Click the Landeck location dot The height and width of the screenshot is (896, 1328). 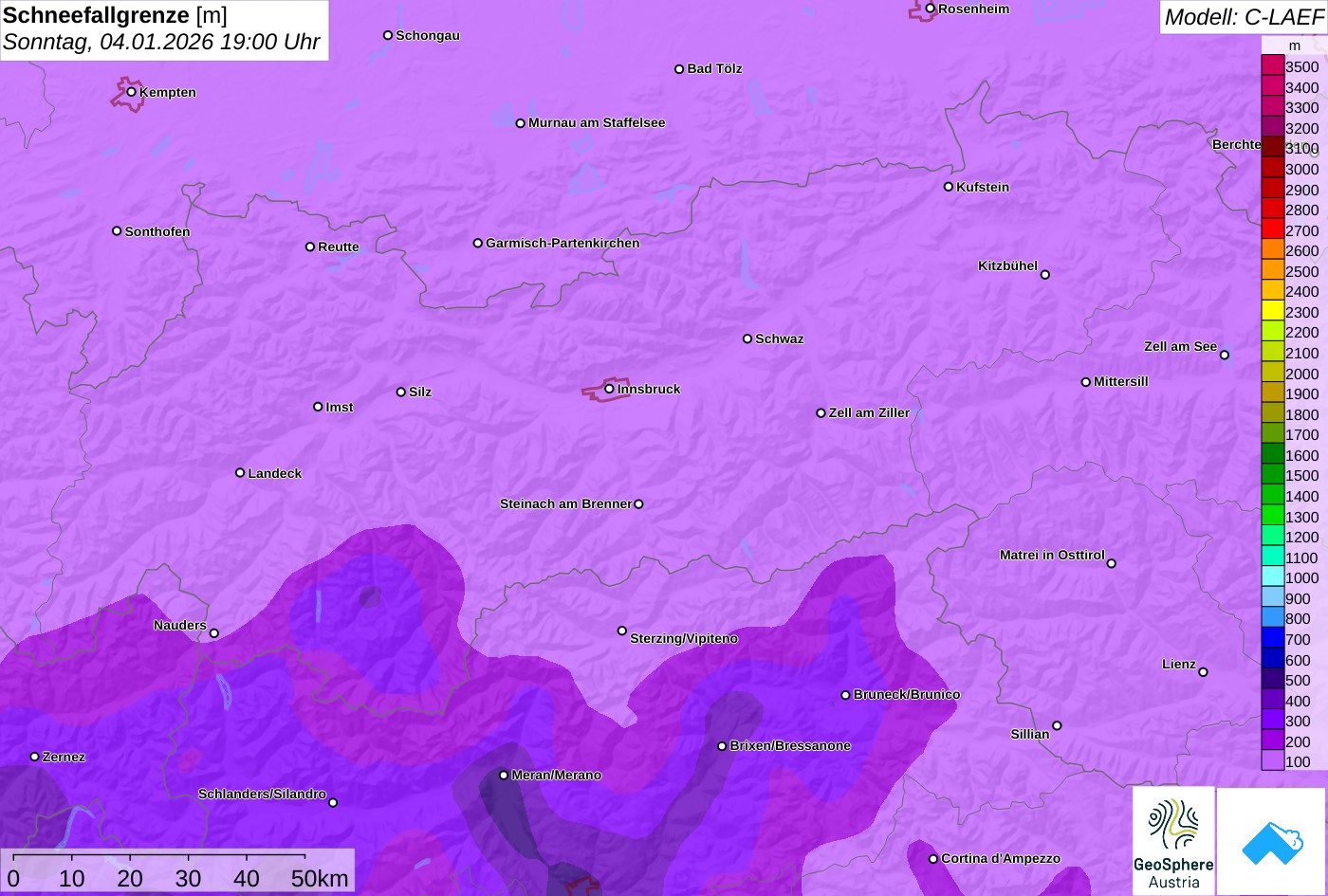coord(240,472)
